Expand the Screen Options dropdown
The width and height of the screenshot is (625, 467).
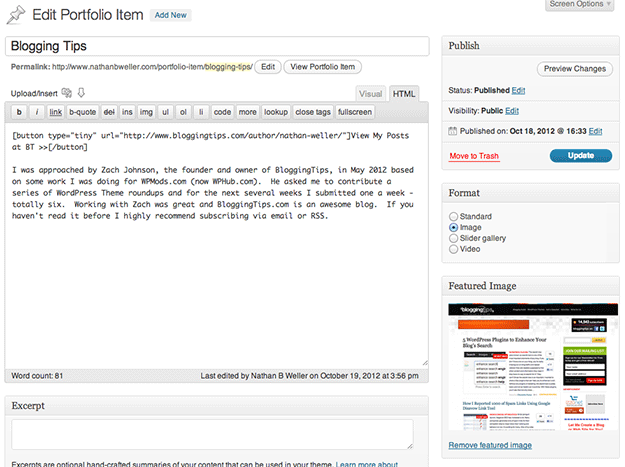[x=580, y=4]
